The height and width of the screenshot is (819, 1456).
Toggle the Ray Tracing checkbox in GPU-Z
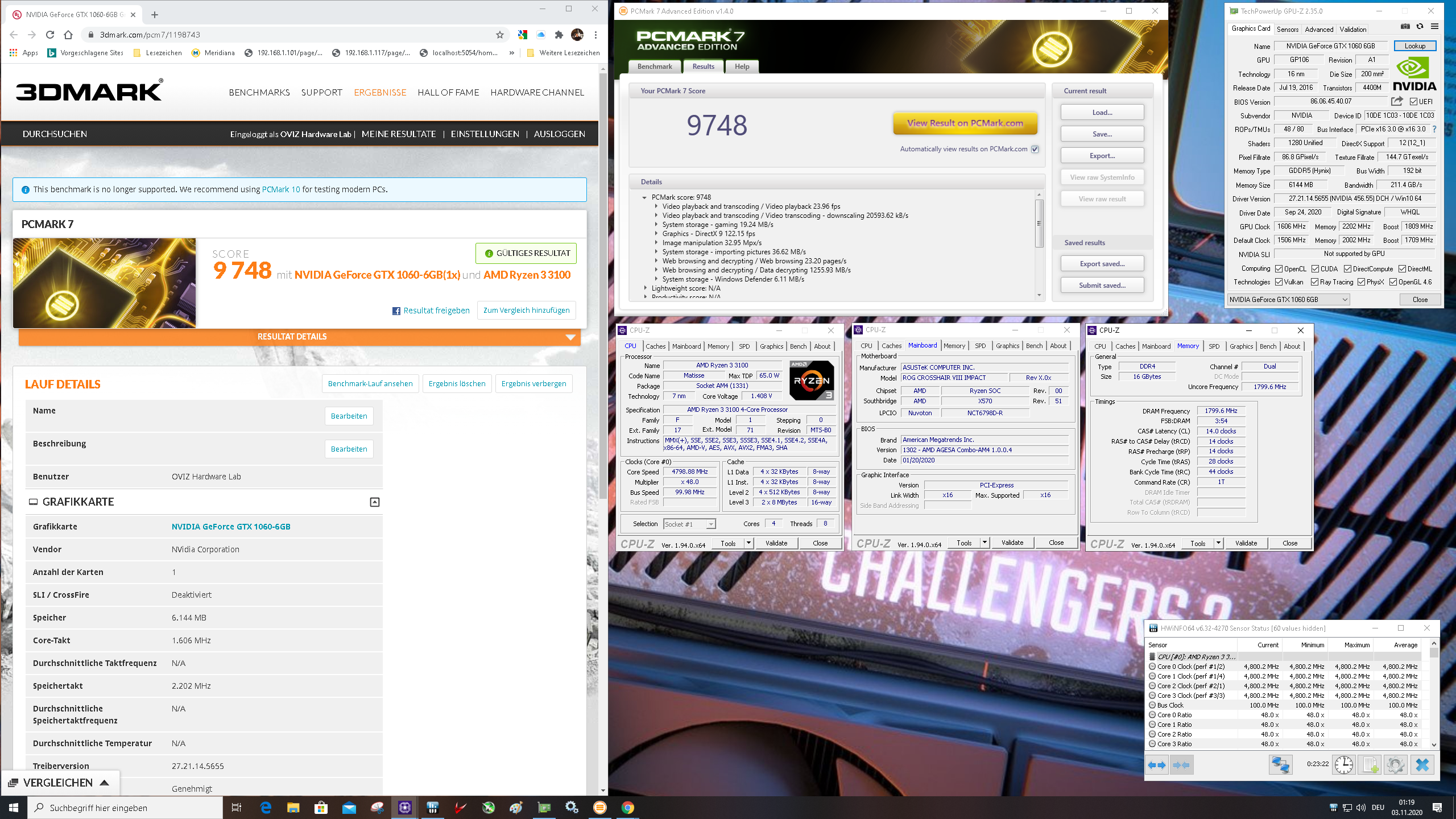[x=1314, y=282]
